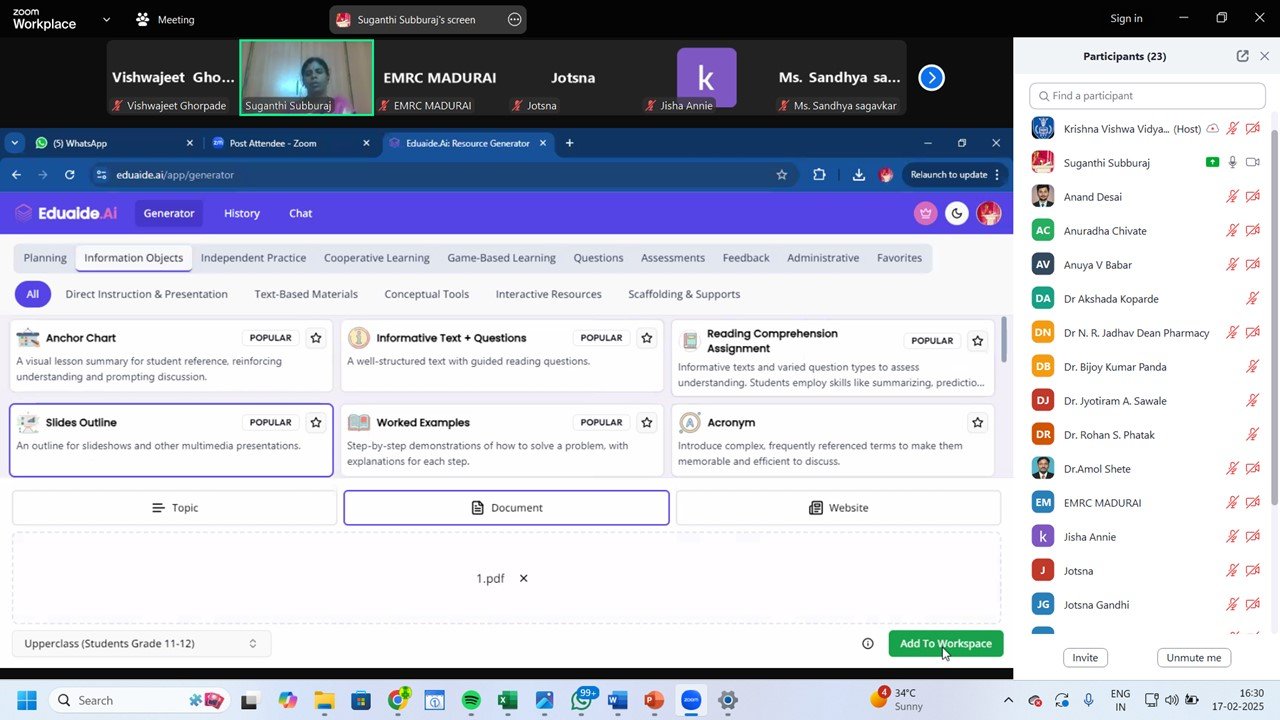Click the next participants arrow in video strip
The image size is (1280, 720).
(931, 78)
